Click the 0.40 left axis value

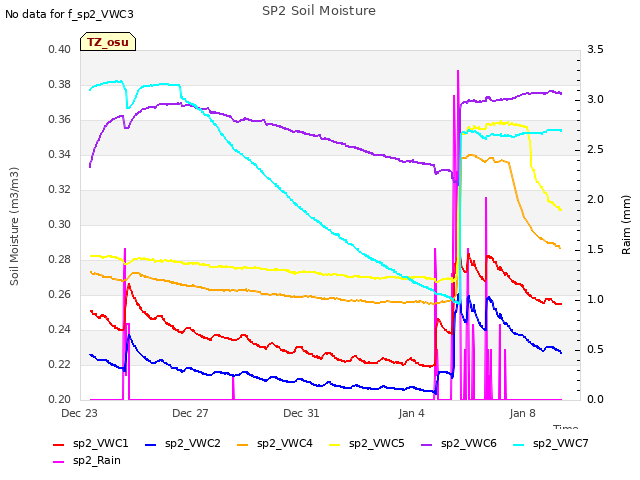pyautogui.click(x=60, y=49)
